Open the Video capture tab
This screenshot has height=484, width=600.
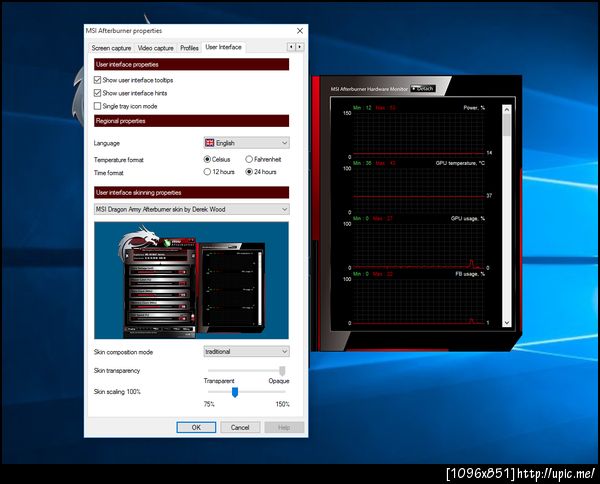[x=155, y=48]
